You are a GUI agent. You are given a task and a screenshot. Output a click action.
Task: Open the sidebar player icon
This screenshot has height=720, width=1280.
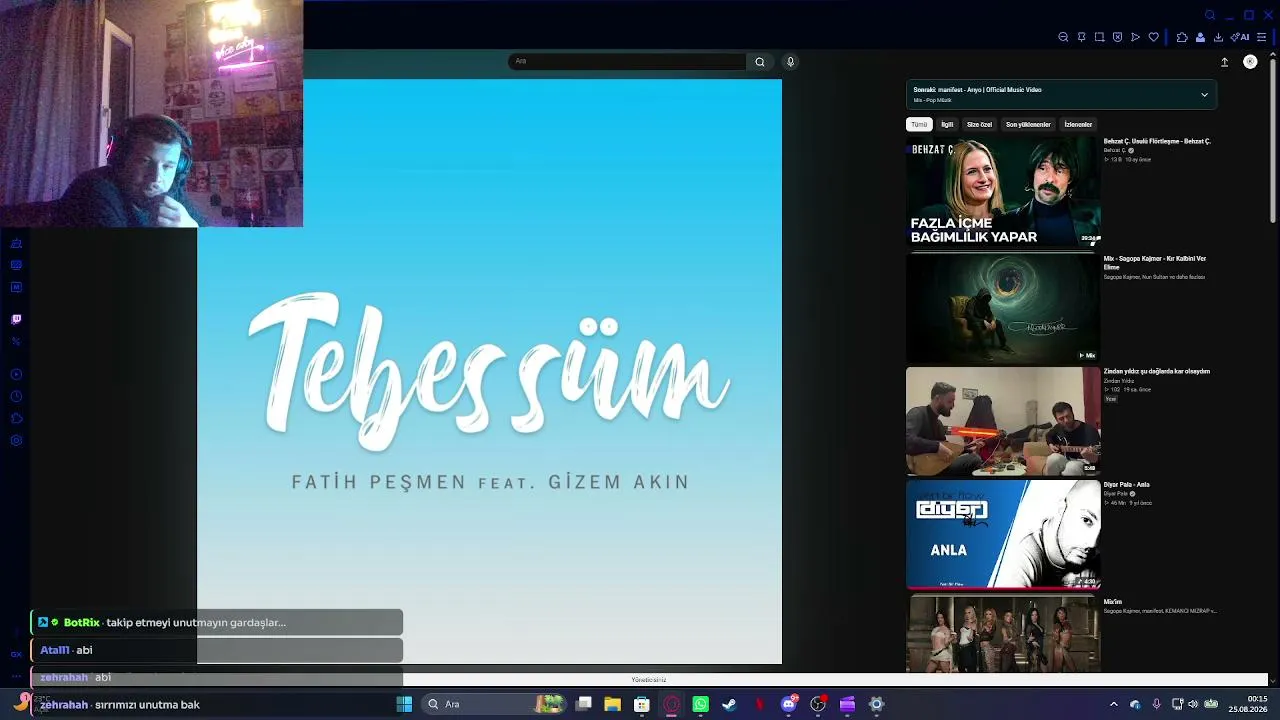[x=16, y=375]
